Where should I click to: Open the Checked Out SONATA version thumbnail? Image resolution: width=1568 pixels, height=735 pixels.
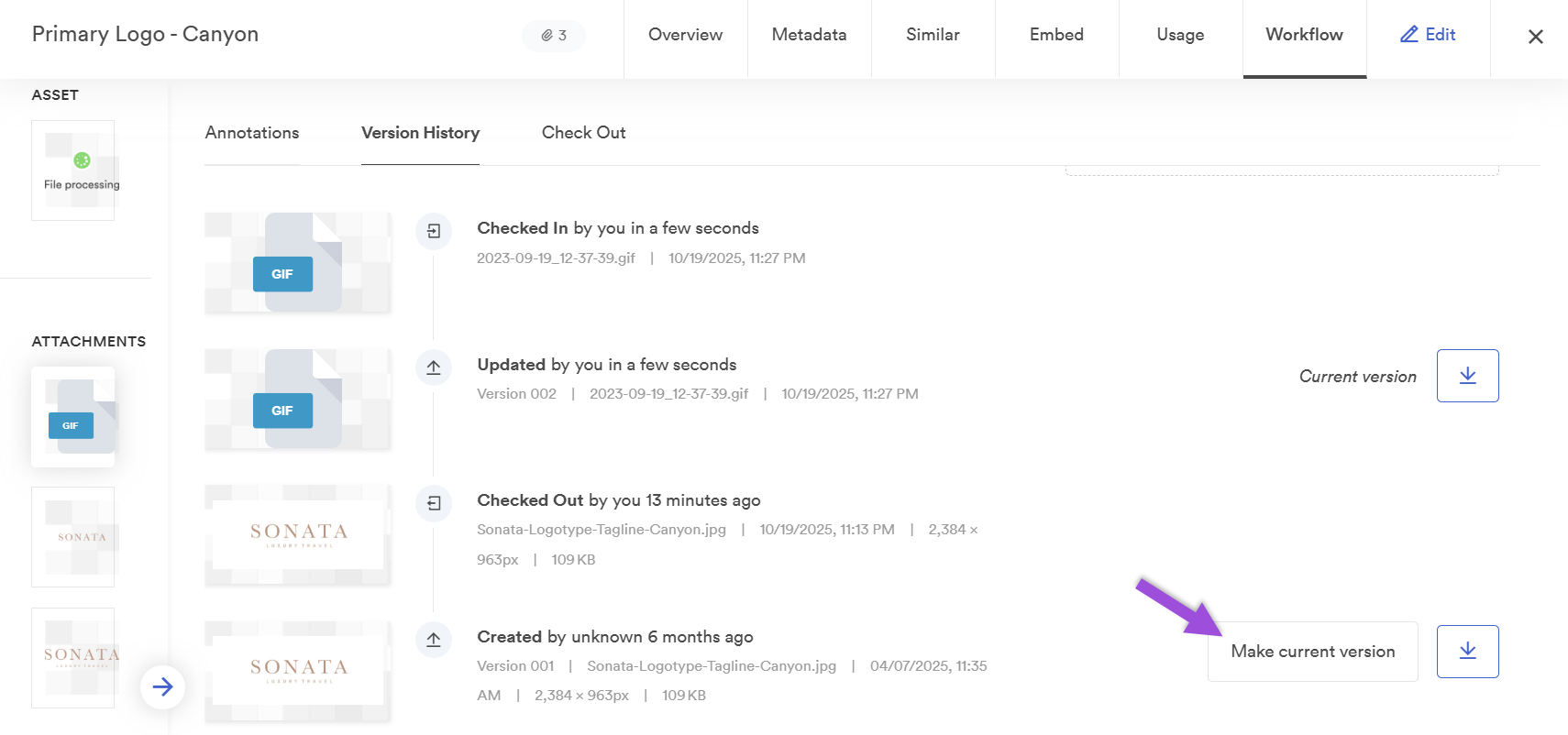click(x=298, y=534)
